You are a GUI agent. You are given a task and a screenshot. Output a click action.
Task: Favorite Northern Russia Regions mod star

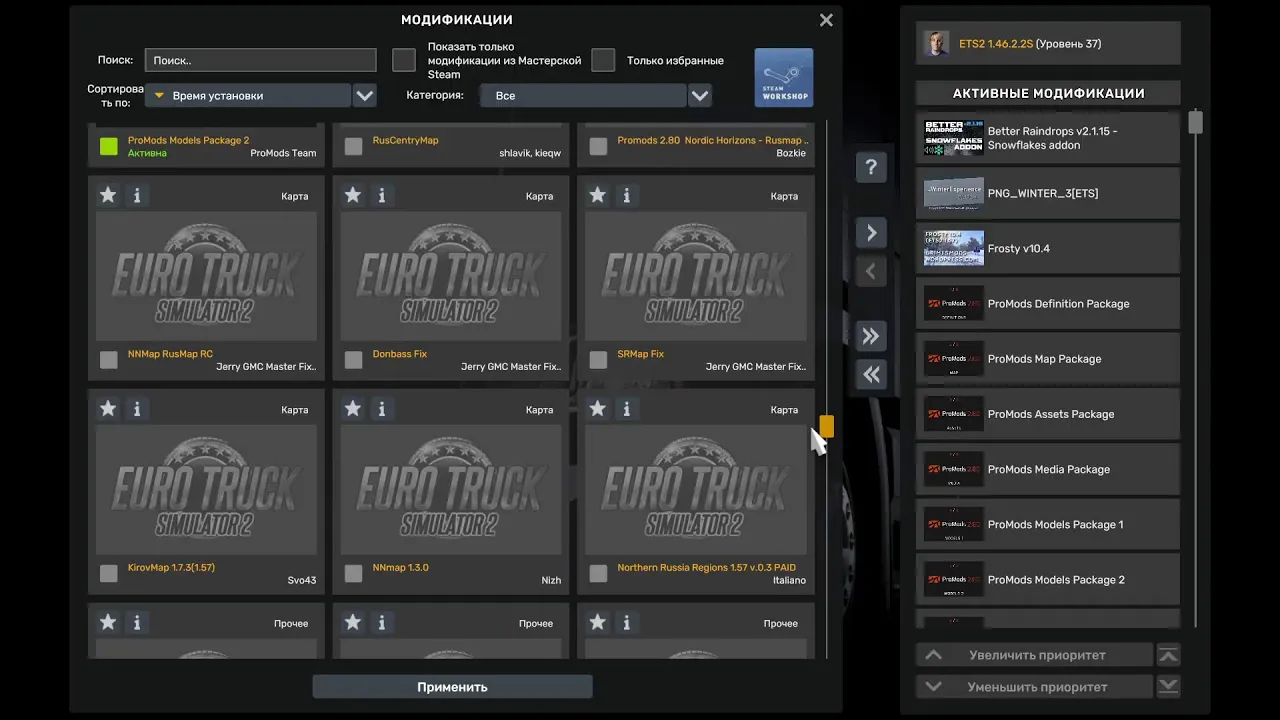[x=598, y=408]
